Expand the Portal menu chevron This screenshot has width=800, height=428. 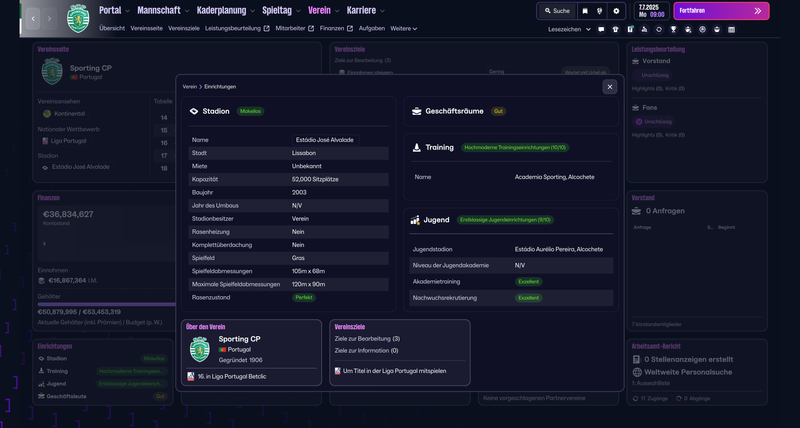point(128,11)
